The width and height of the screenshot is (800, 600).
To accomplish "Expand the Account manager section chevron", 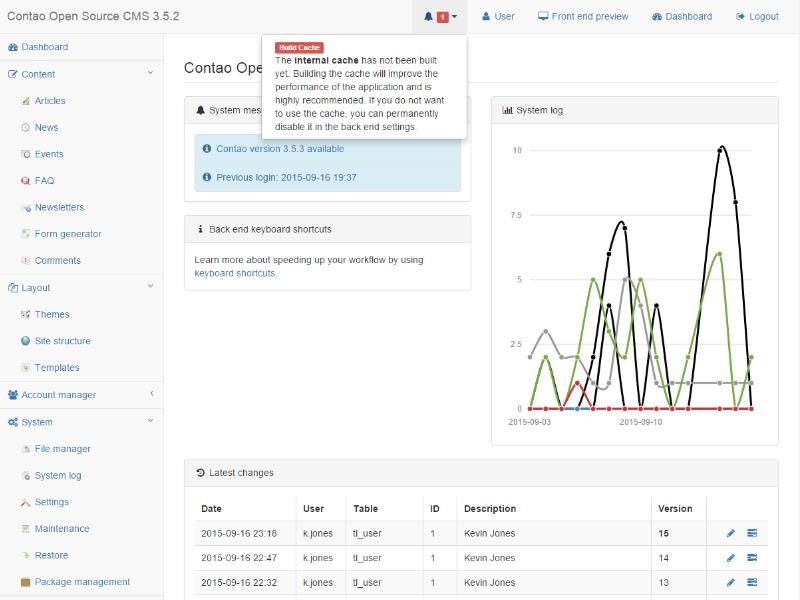I will [152, 393].
